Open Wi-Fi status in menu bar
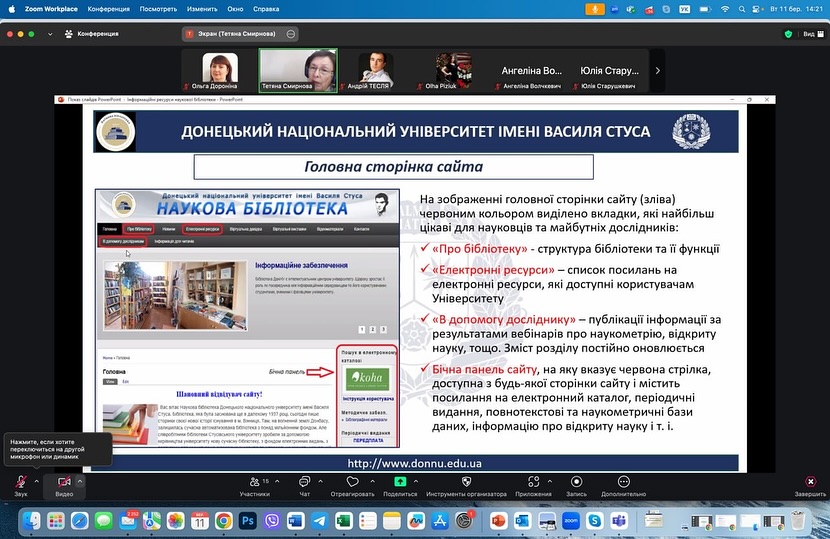830x539 pixels. click(x=725, y=9)
